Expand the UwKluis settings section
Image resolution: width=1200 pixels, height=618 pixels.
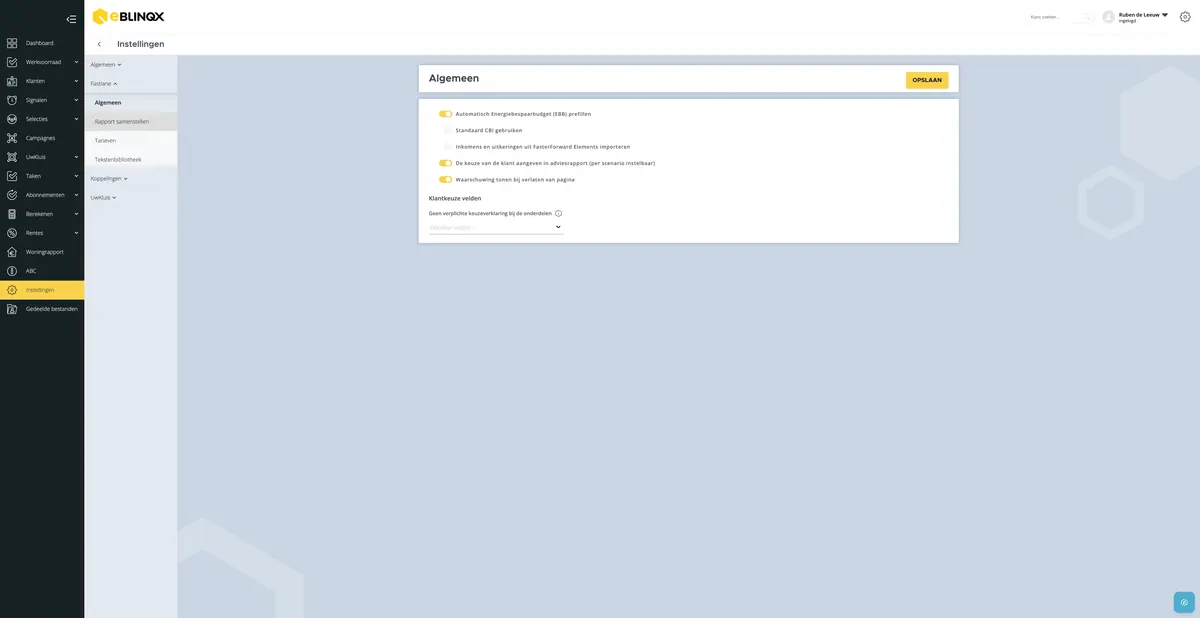(x=103, y=198)
